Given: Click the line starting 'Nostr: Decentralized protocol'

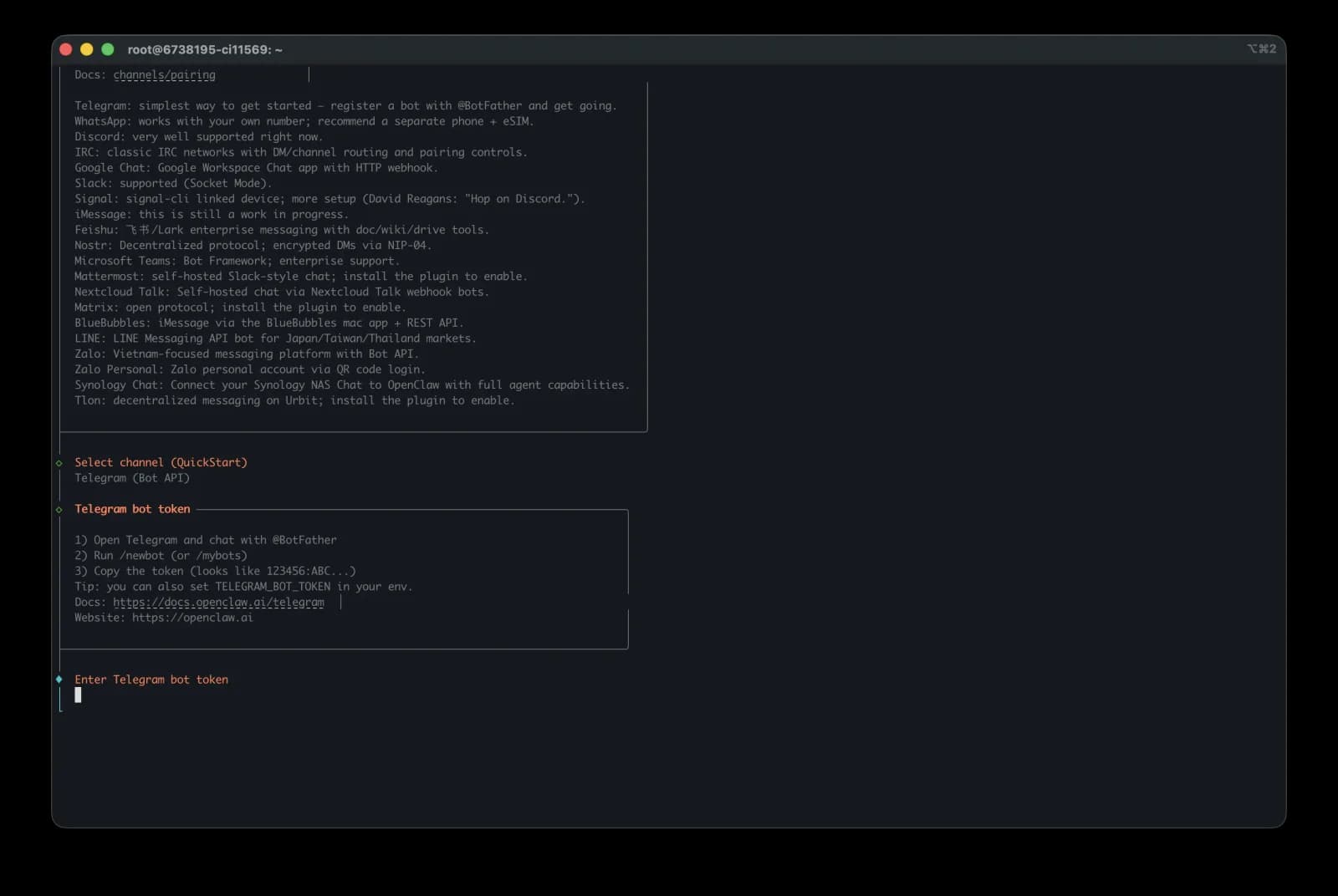Looking at the screenshot, I should pos(253,246).
